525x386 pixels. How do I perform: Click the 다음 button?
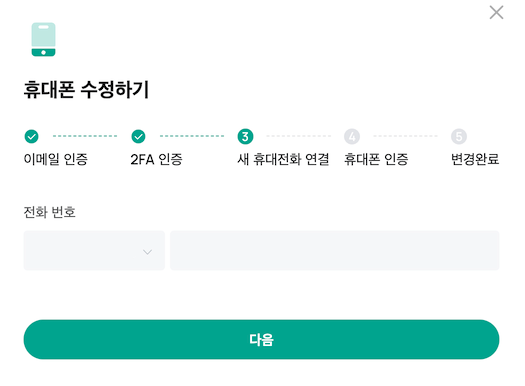click(261, 339)
